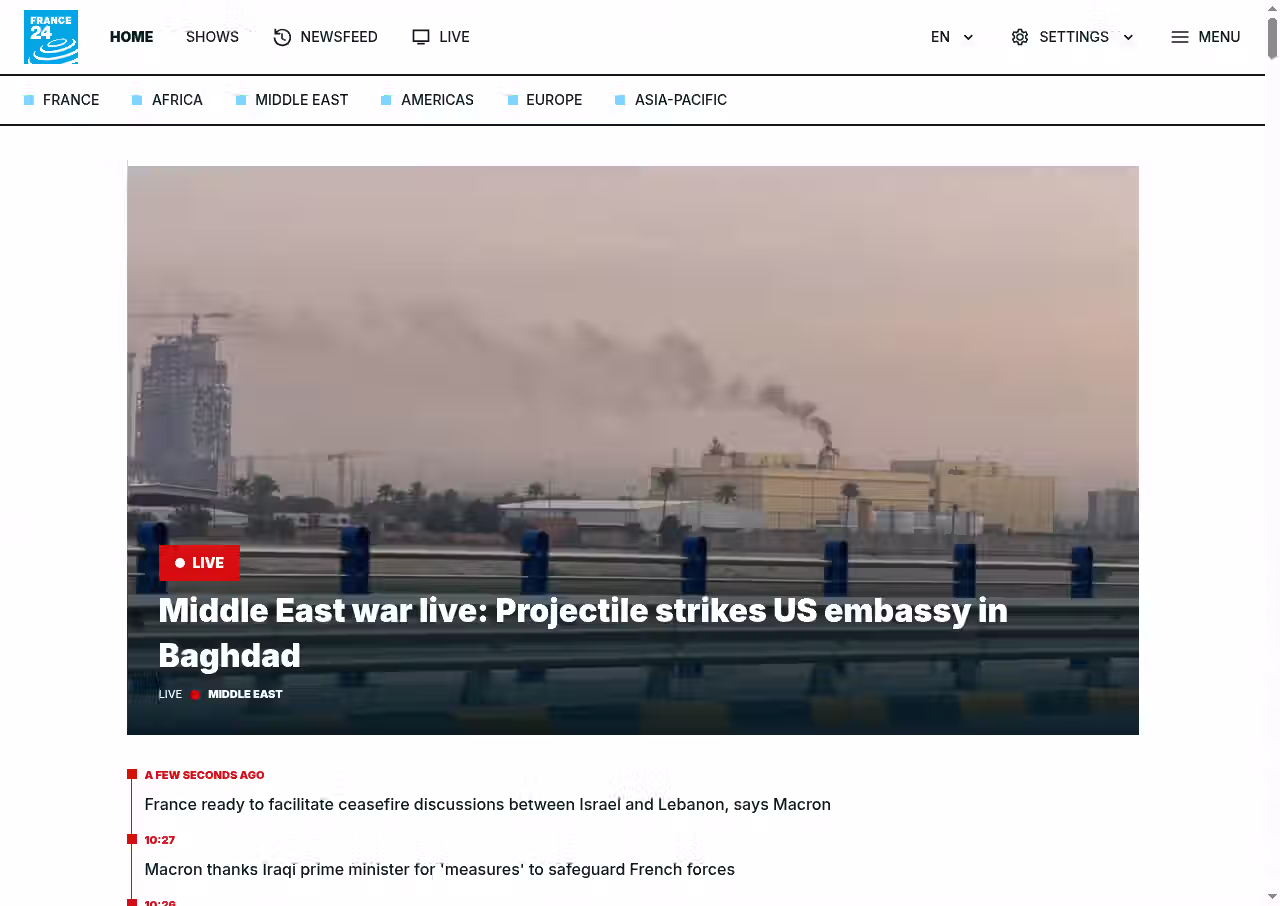The image size is (1280, 906).
Task: Open the Newsfeed clock icon
Action: (x=282, y=37)
